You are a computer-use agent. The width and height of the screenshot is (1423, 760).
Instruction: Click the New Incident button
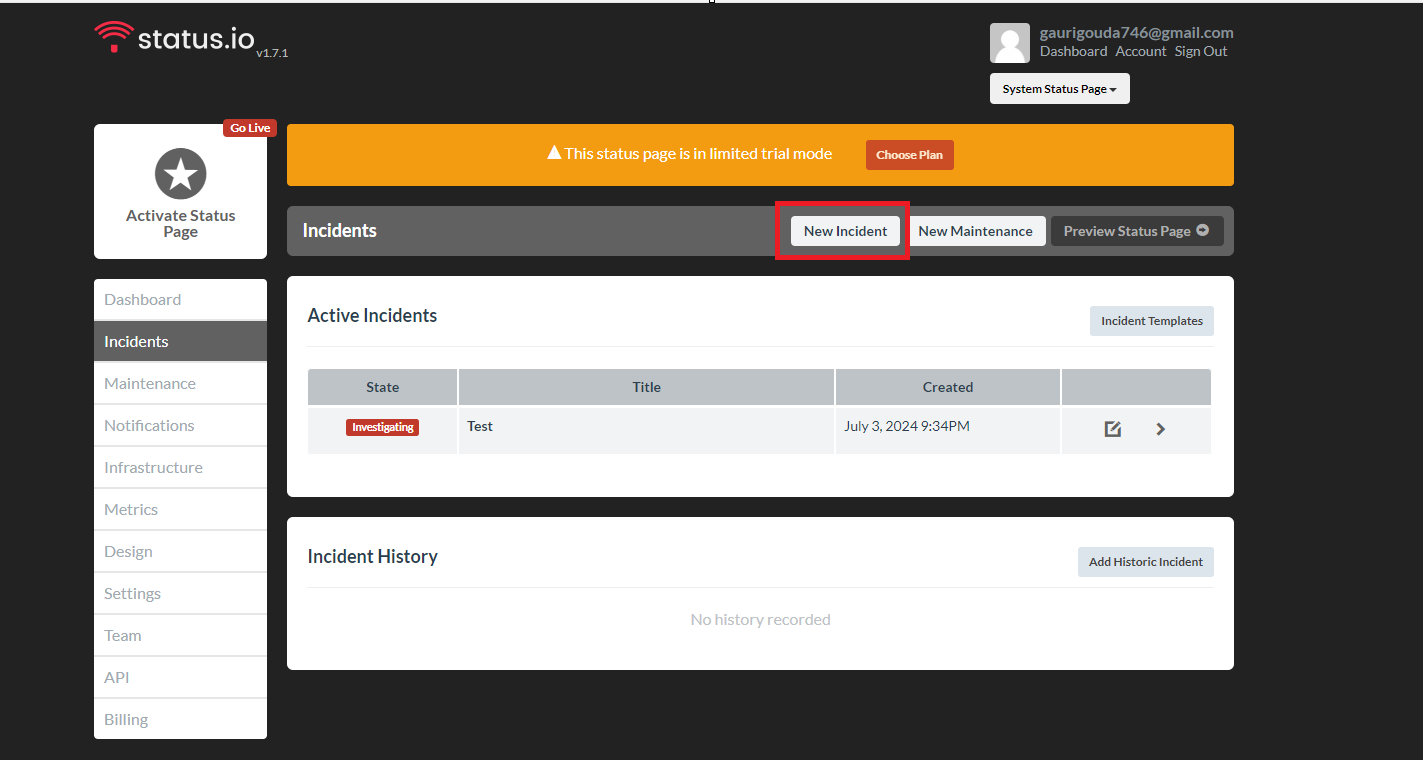click(x=844, y=230)
